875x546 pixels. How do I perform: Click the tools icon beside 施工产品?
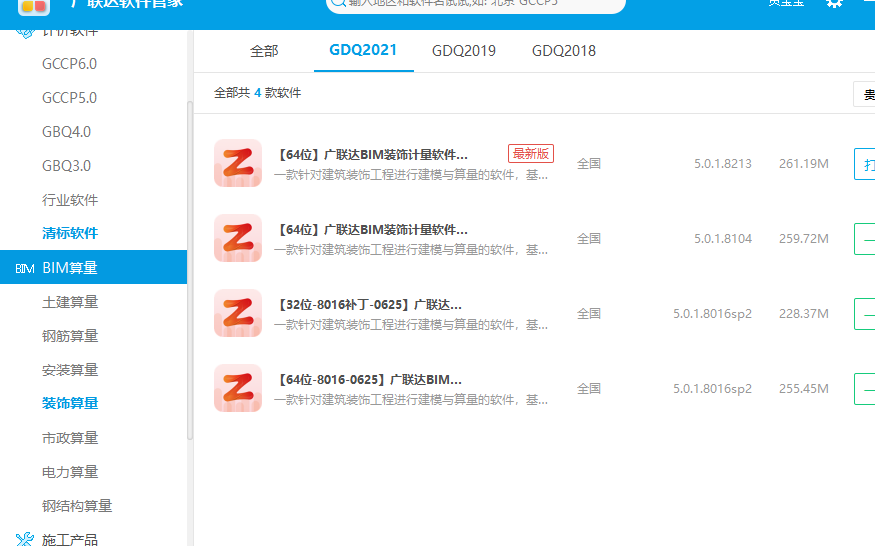tap(25, 539)
